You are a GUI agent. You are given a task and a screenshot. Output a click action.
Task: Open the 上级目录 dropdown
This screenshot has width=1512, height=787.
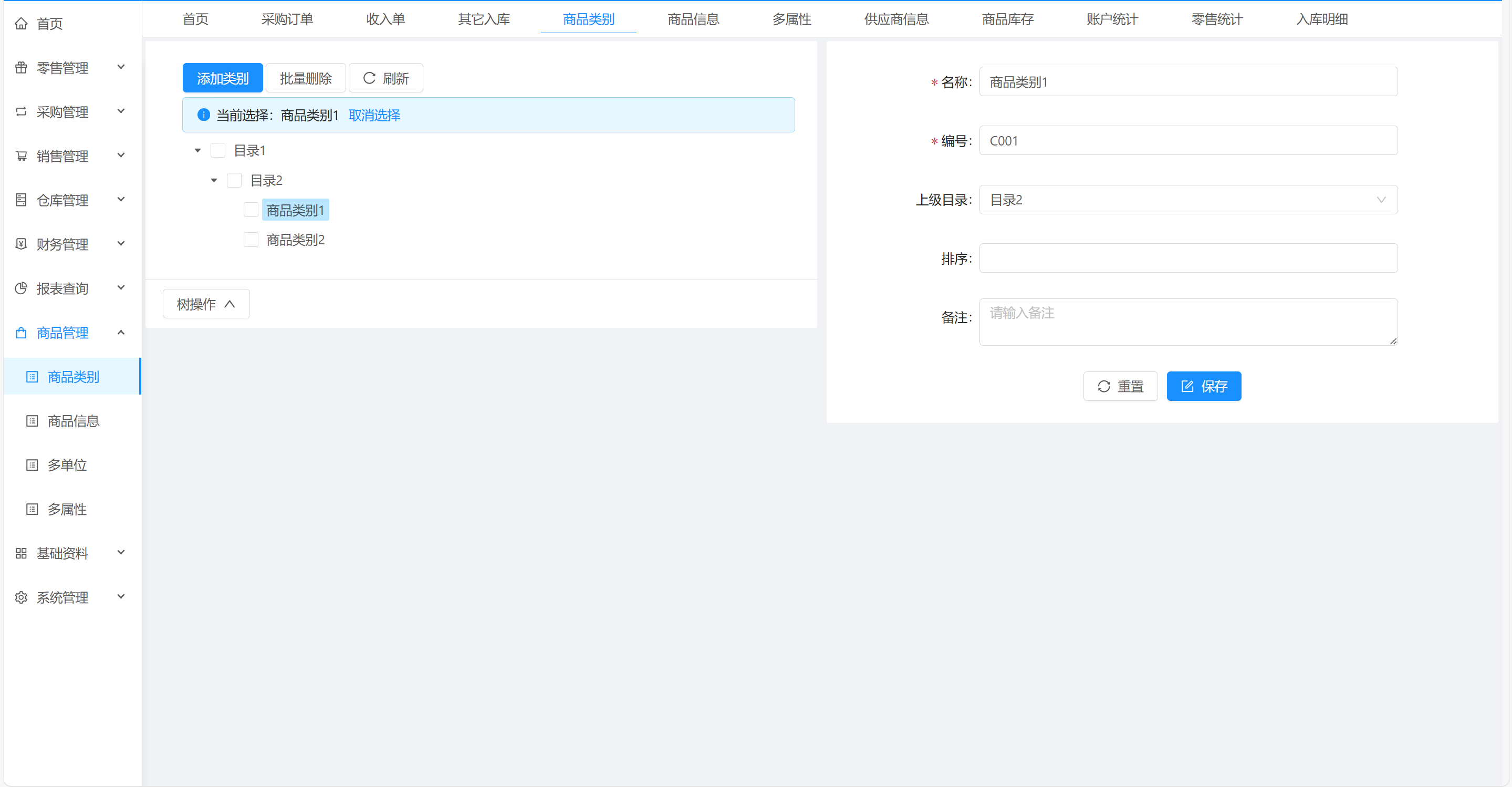point(1187,200)
